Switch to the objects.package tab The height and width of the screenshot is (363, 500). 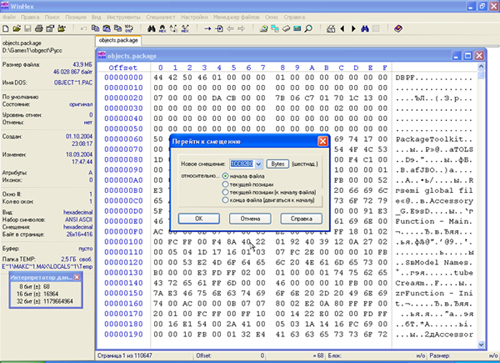tap(118, 40)
